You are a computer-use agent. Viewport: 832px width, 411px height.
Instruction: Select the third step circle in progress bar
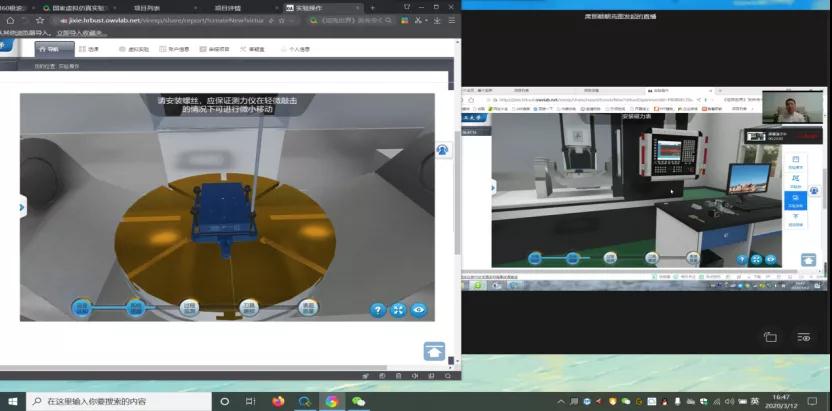[190, 308]
